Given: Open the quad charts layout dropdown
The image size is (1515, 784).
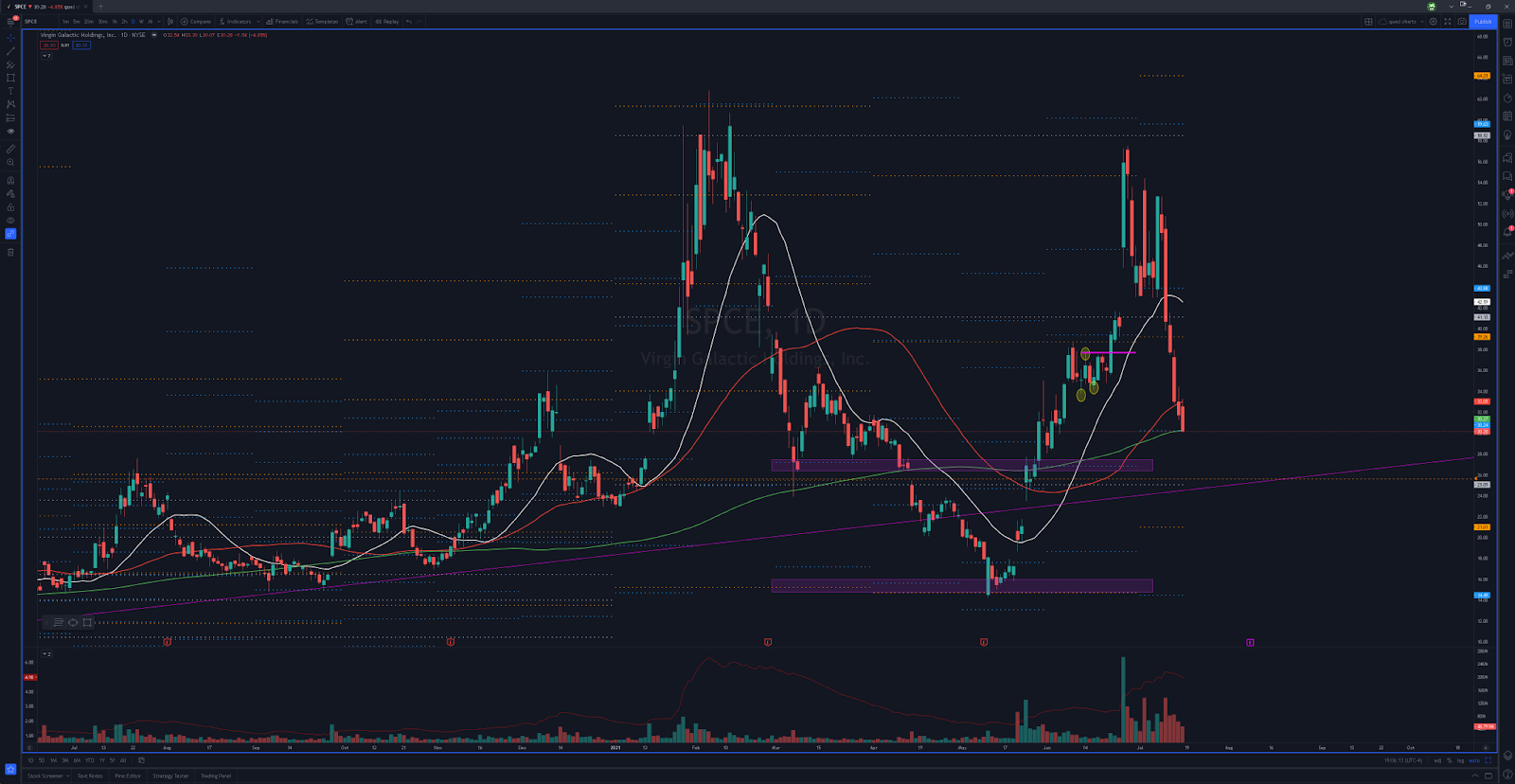Looking at the screenshot, I should [1401, 21].
